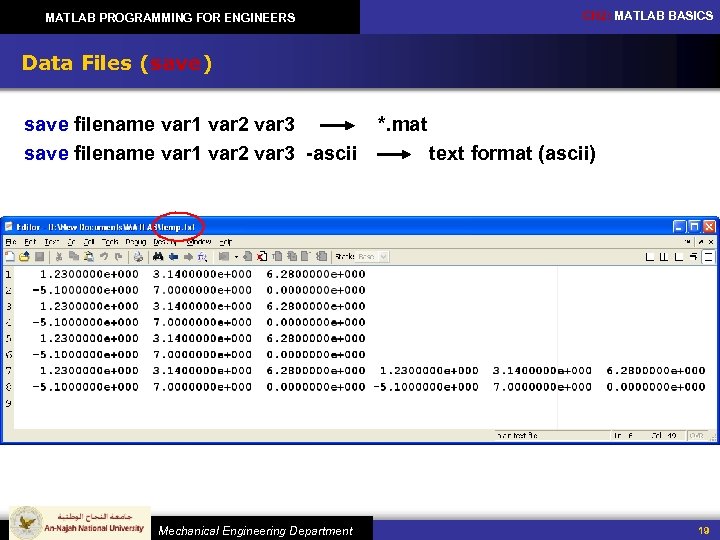Click the binoculars Find icon
Screen dimensions: 720x540
158,256
